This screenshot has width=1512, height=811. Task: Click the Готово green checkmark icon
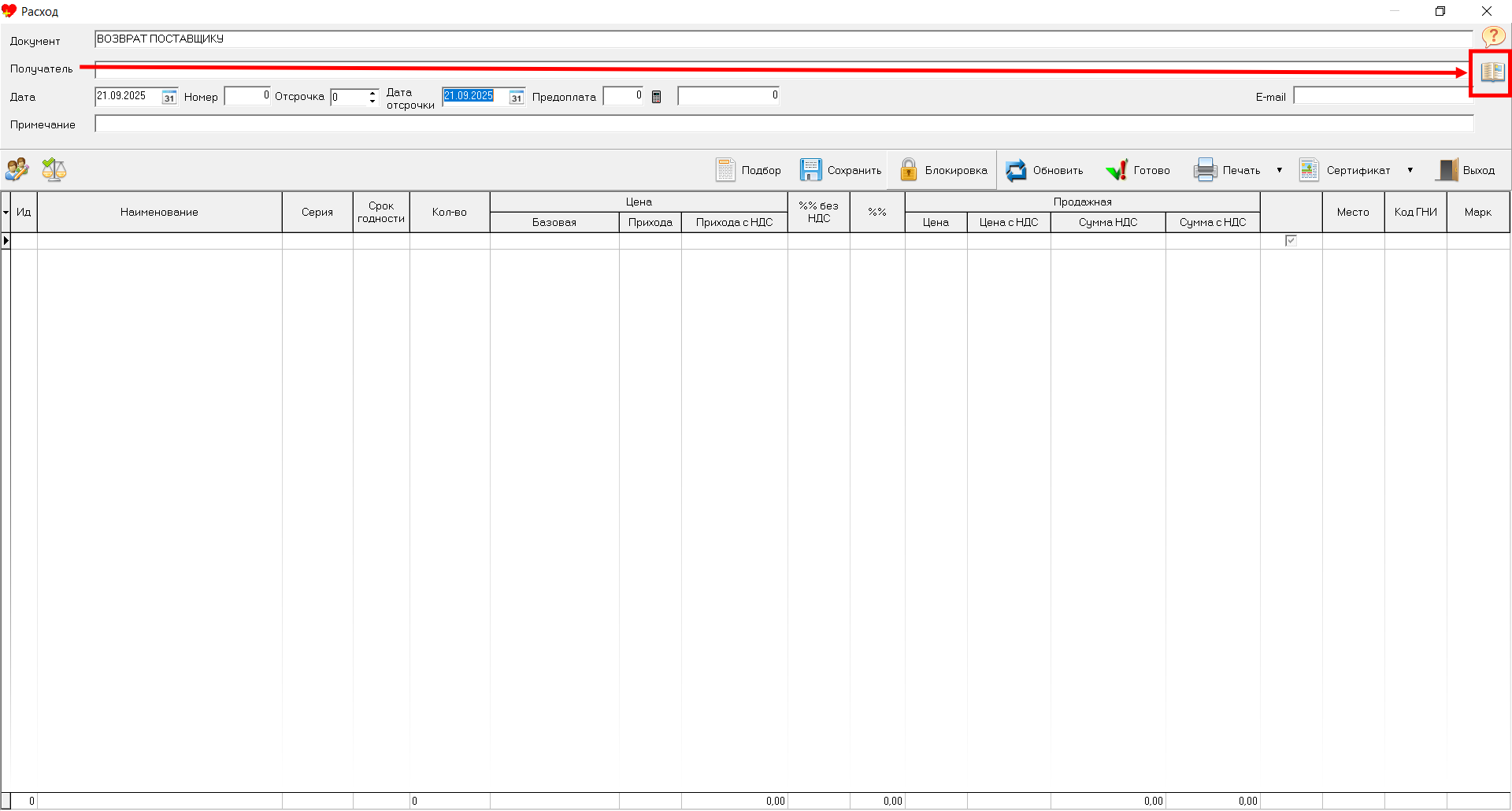(x=1117, y=170)
